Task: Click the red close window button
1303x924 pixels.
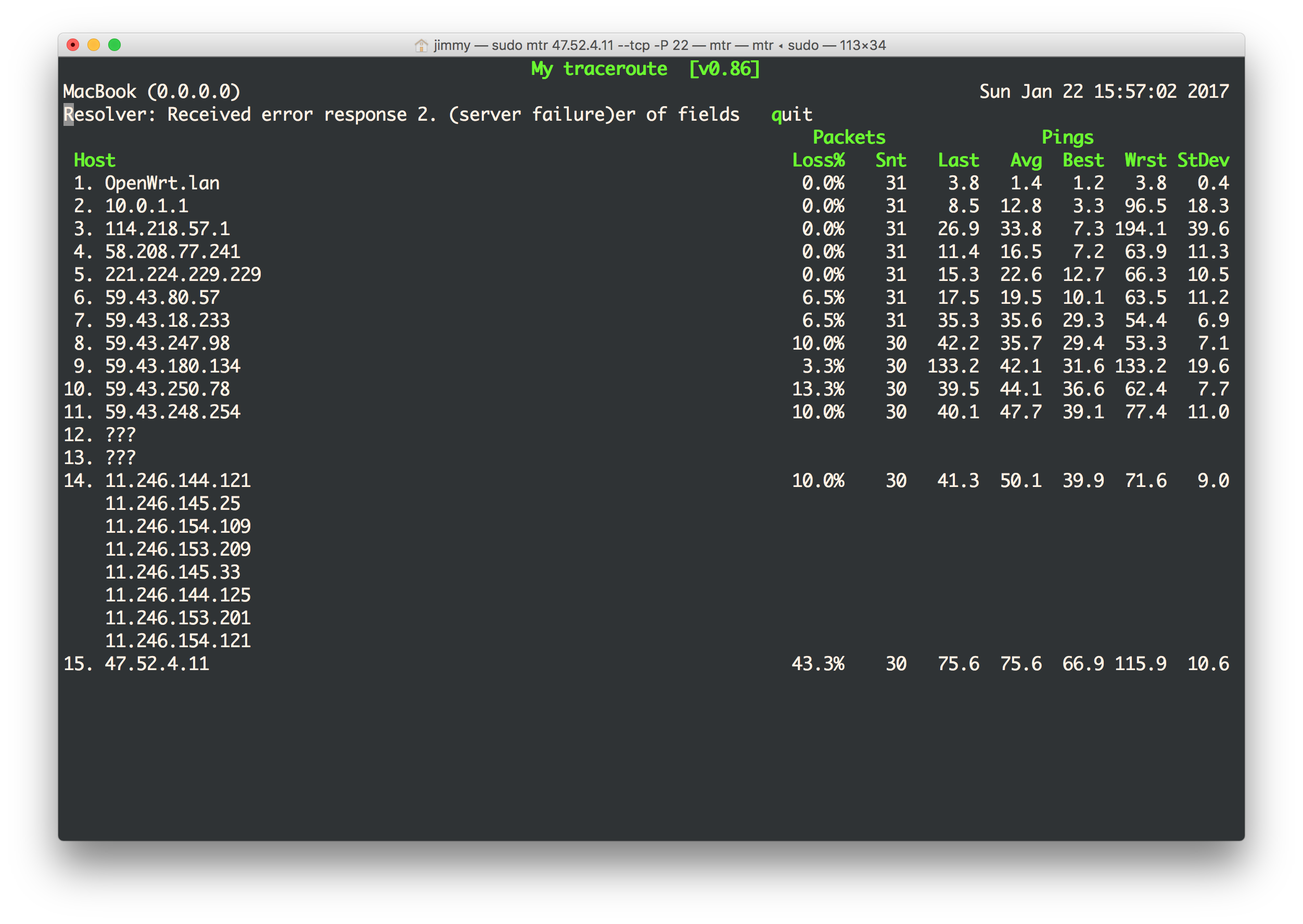Action: pyautogui.click(x=73, y=45)
